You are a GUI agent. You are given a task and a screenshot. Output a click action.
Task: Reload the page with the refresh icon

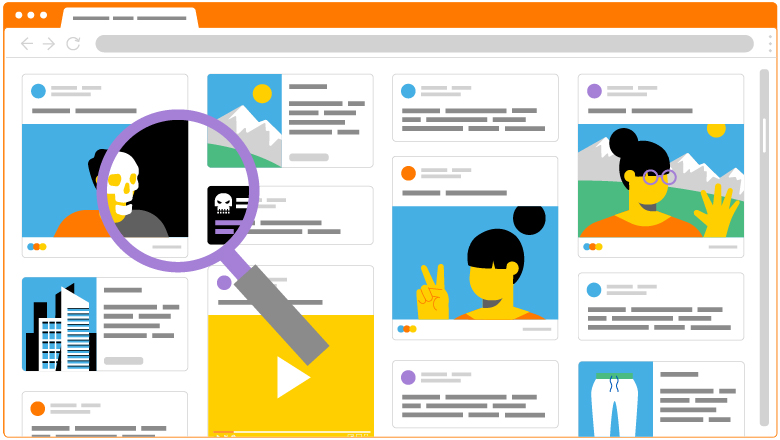coord(73,44)
